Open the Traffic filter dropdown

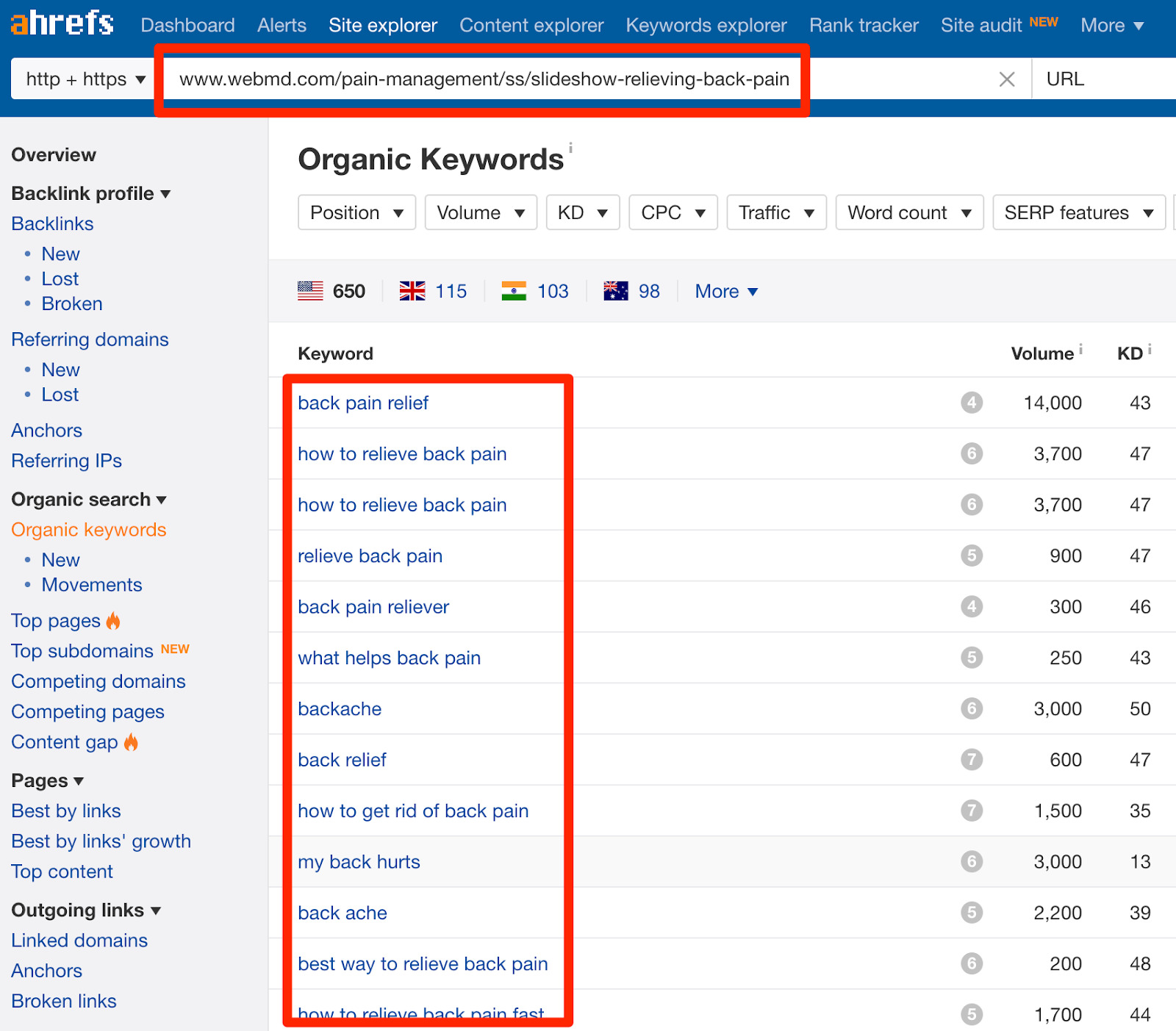click(x=777, y=212)
